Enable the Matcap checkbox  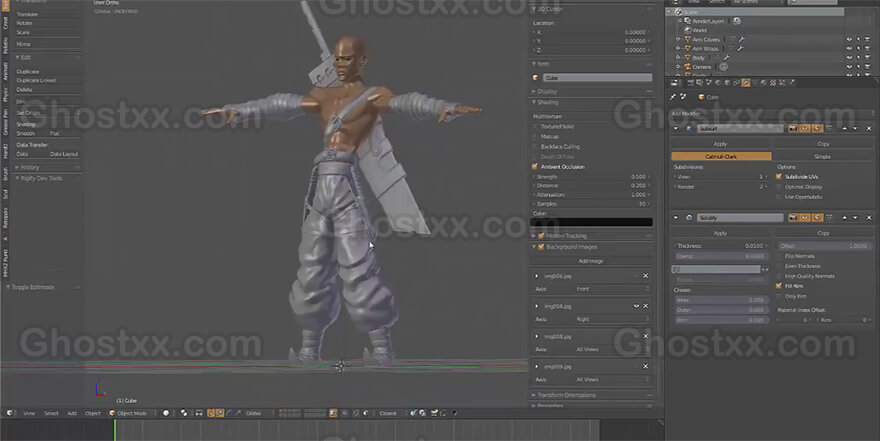[535, 136]
